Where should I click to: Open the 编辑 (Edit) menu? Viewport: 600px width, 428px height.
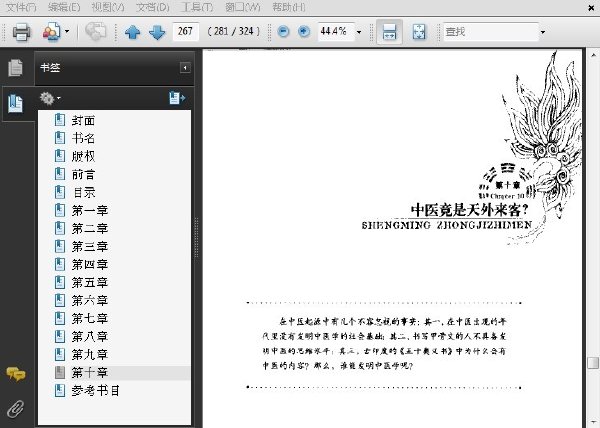[x=64, y=7]
